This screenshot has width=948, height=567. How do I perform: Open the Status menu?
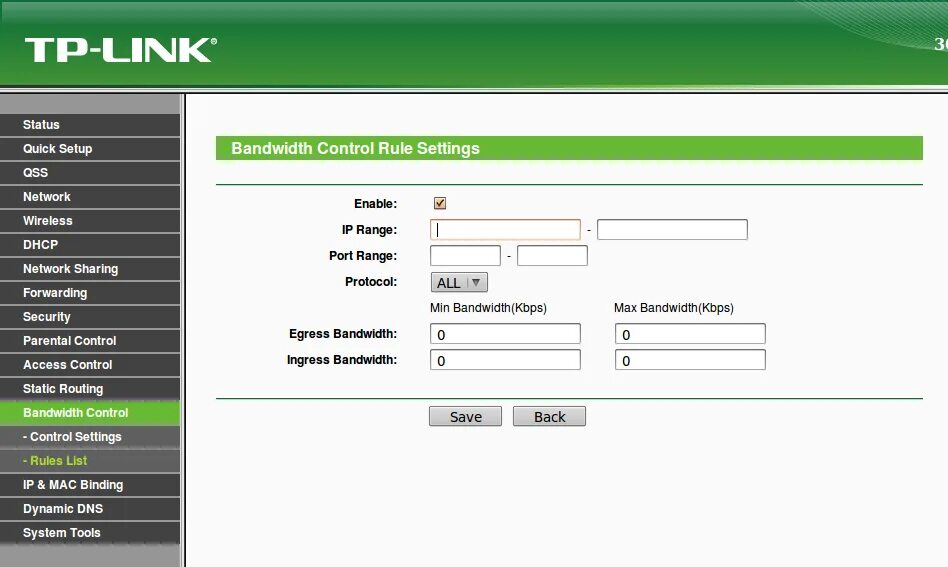[90, 125]
